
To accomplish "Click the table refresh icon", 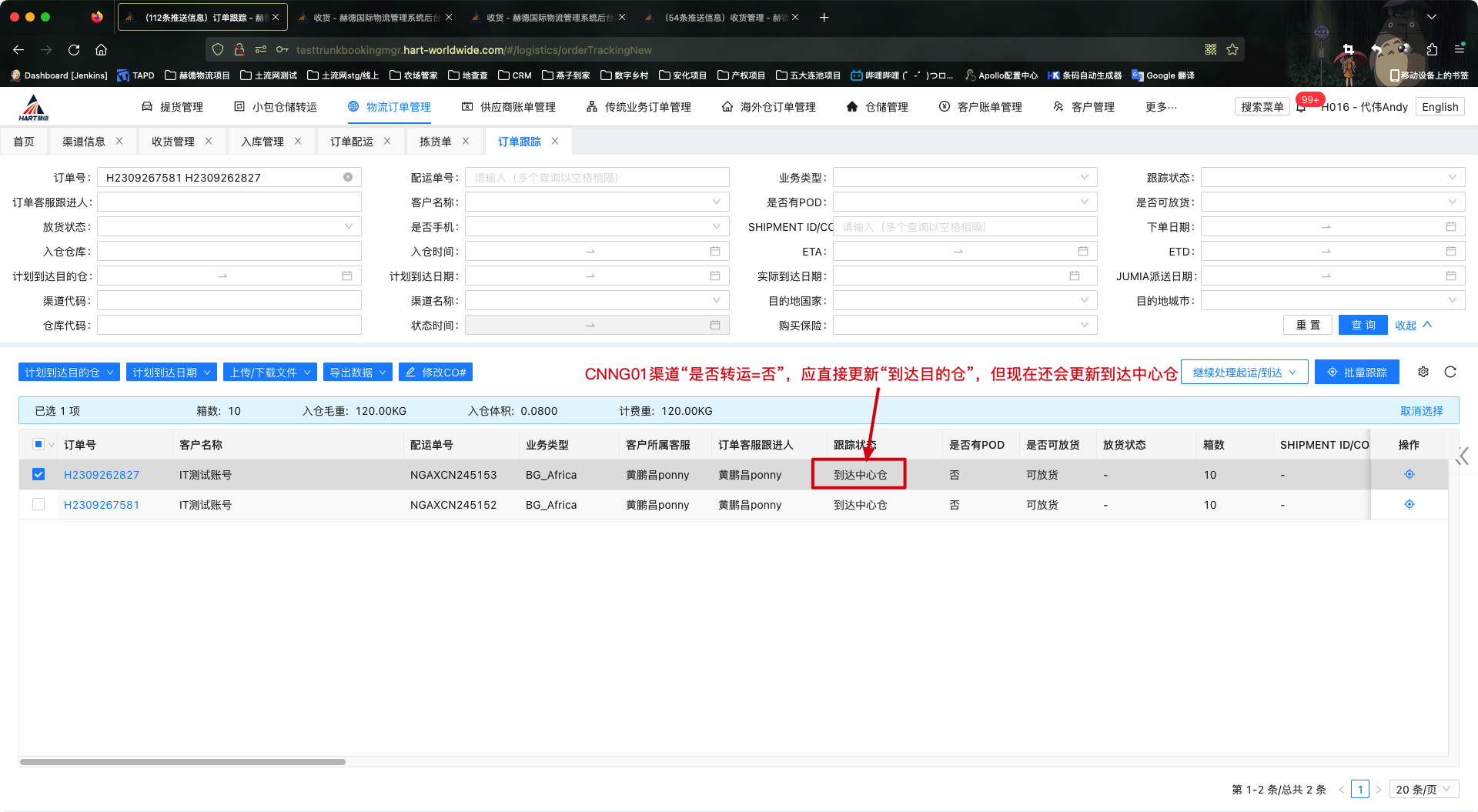I will pos(1450,372).
